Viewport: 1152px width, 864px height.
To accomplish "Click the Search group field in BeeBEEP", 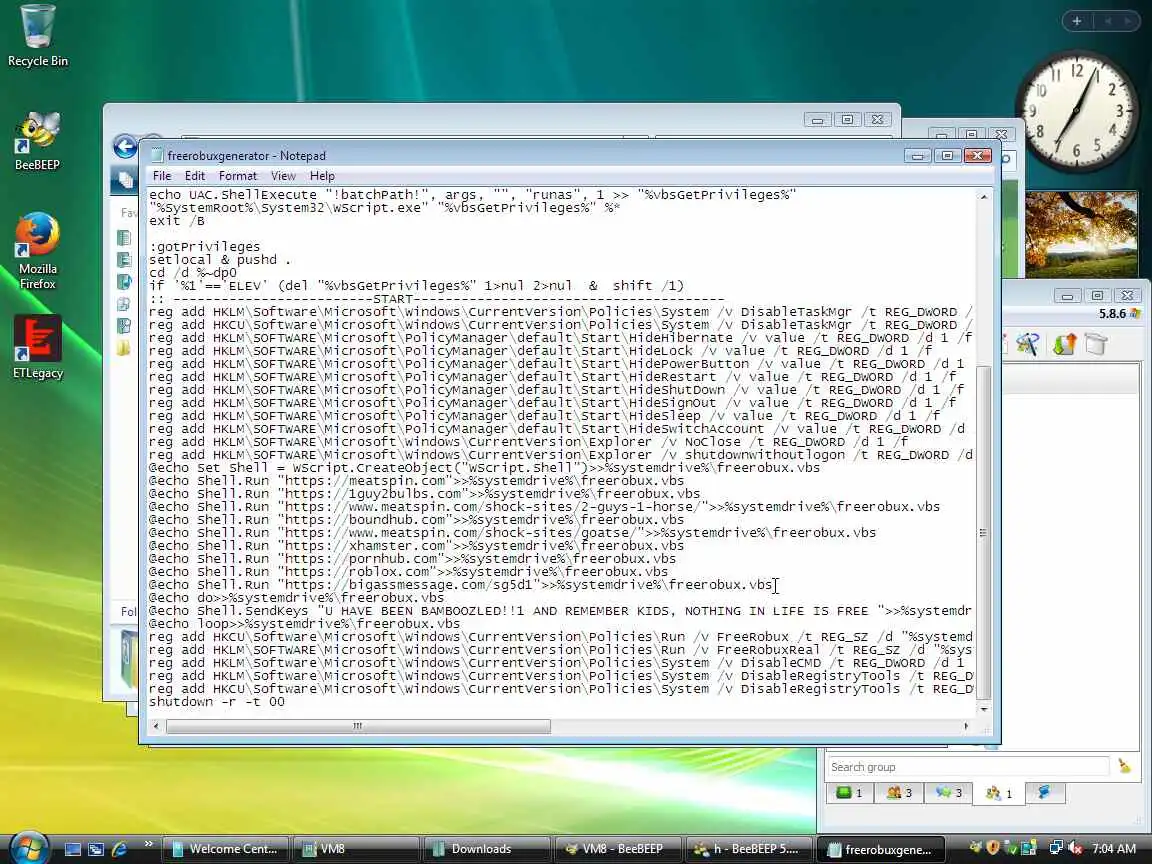I will 968,766.
